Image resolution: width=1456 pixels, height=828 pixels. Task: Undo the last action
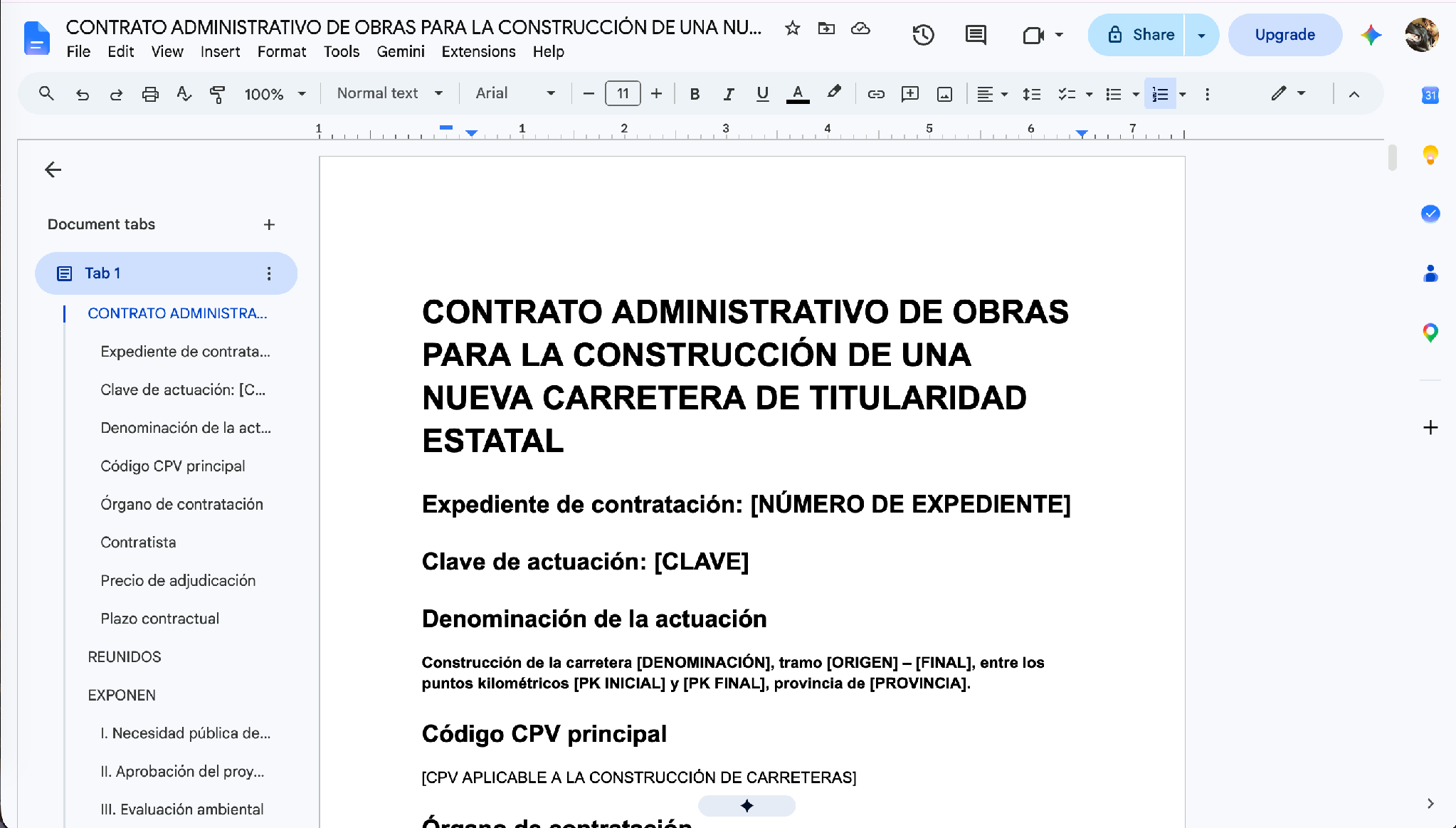click(x=83, y=93)
